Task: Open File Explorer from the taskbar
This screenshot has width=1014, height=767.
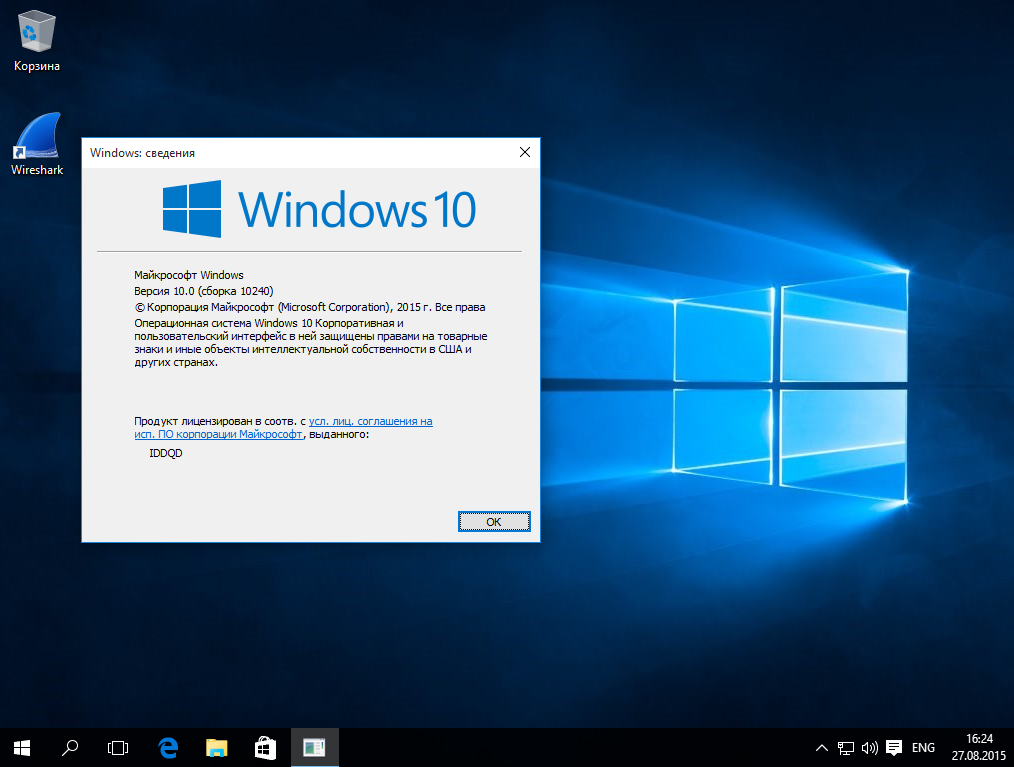Action: click(x=216, y=747)
